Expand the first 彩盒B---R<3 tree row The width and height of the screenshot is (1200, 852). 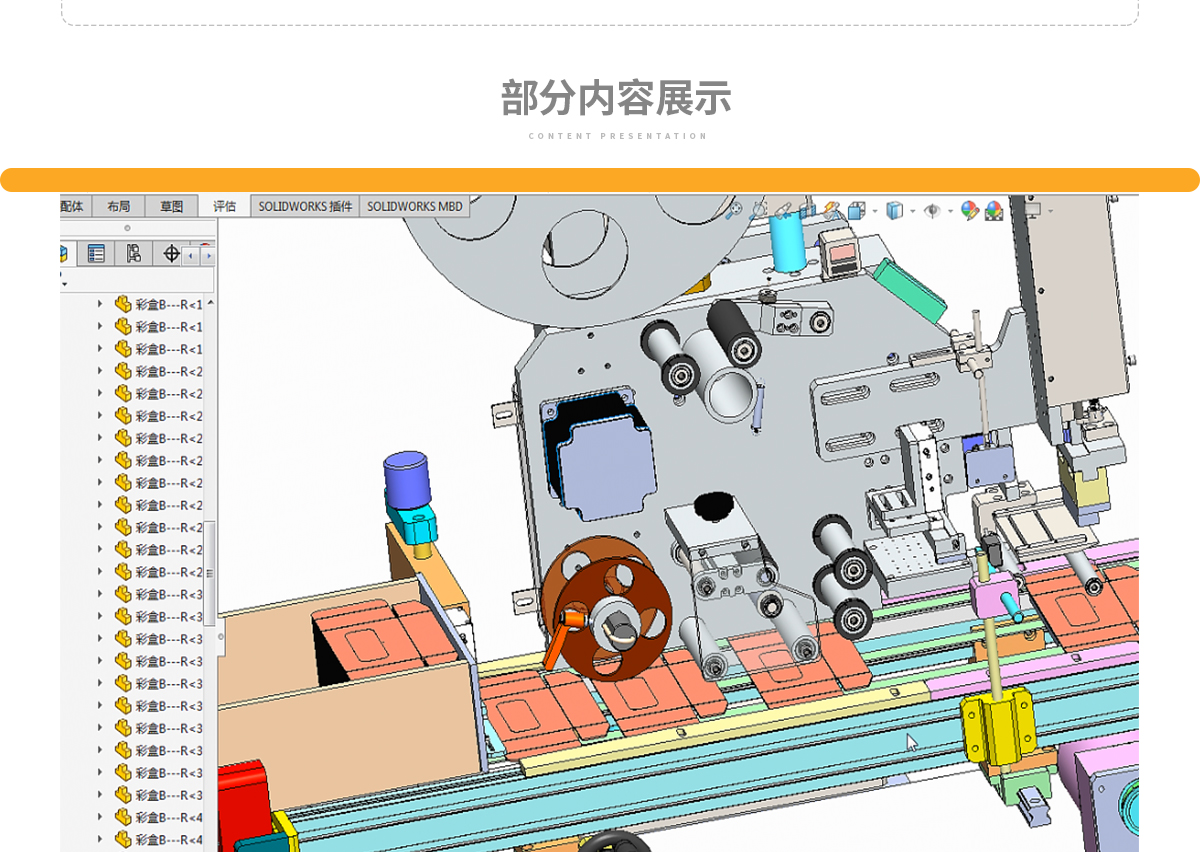(x=99, y=594)
